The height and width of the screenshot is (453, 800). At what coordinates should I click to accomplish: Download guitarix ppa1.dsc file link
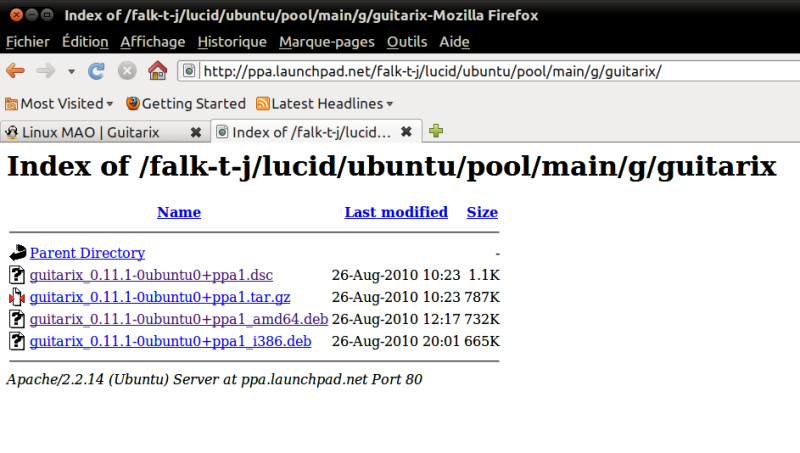point(151,275)
